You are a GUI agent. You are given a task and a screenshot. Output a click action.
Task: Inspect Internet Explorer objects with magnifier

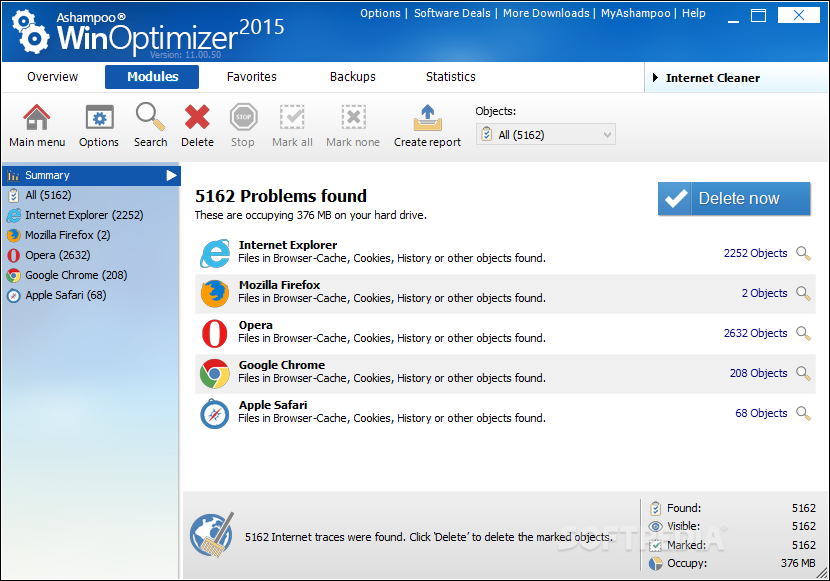804,253
